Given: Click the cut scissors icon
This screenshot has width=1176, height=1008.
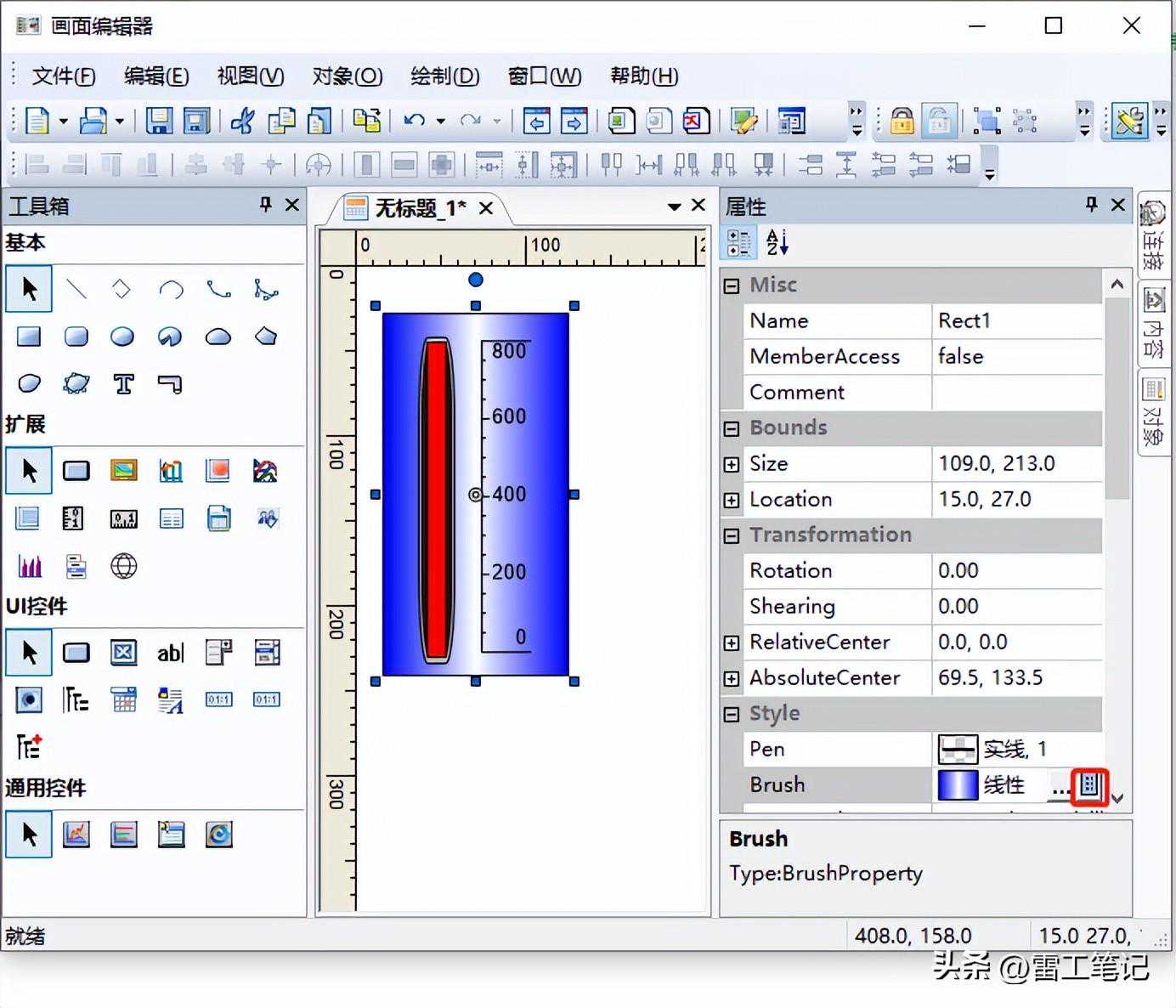Looking at the screenshot, I should point(243,122).
